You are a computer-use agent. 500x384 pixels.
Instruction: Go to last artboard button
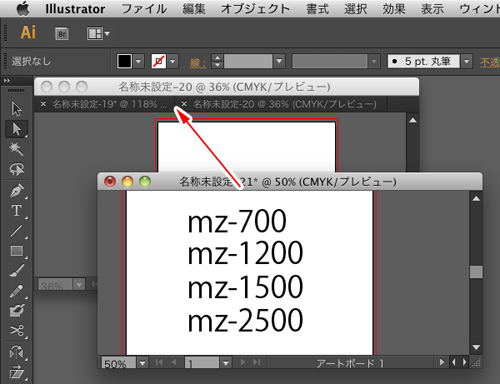[x=256, y=362]
